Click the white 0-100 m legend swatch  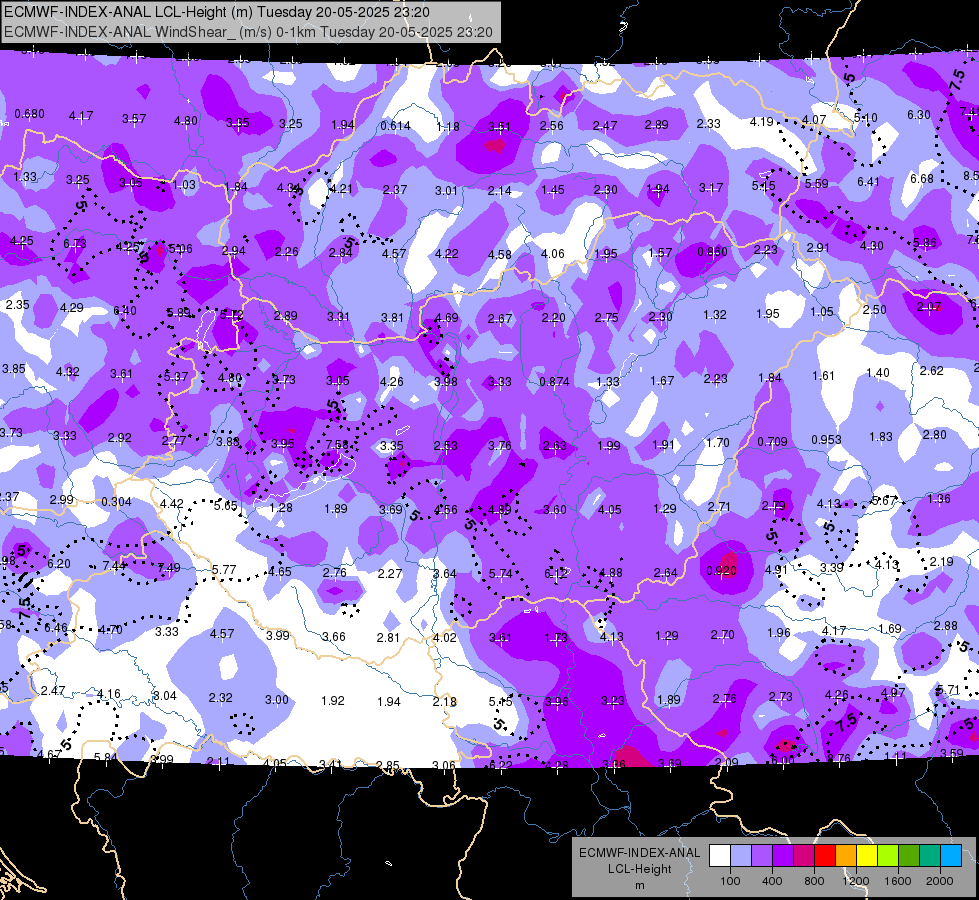coord(719,855)
